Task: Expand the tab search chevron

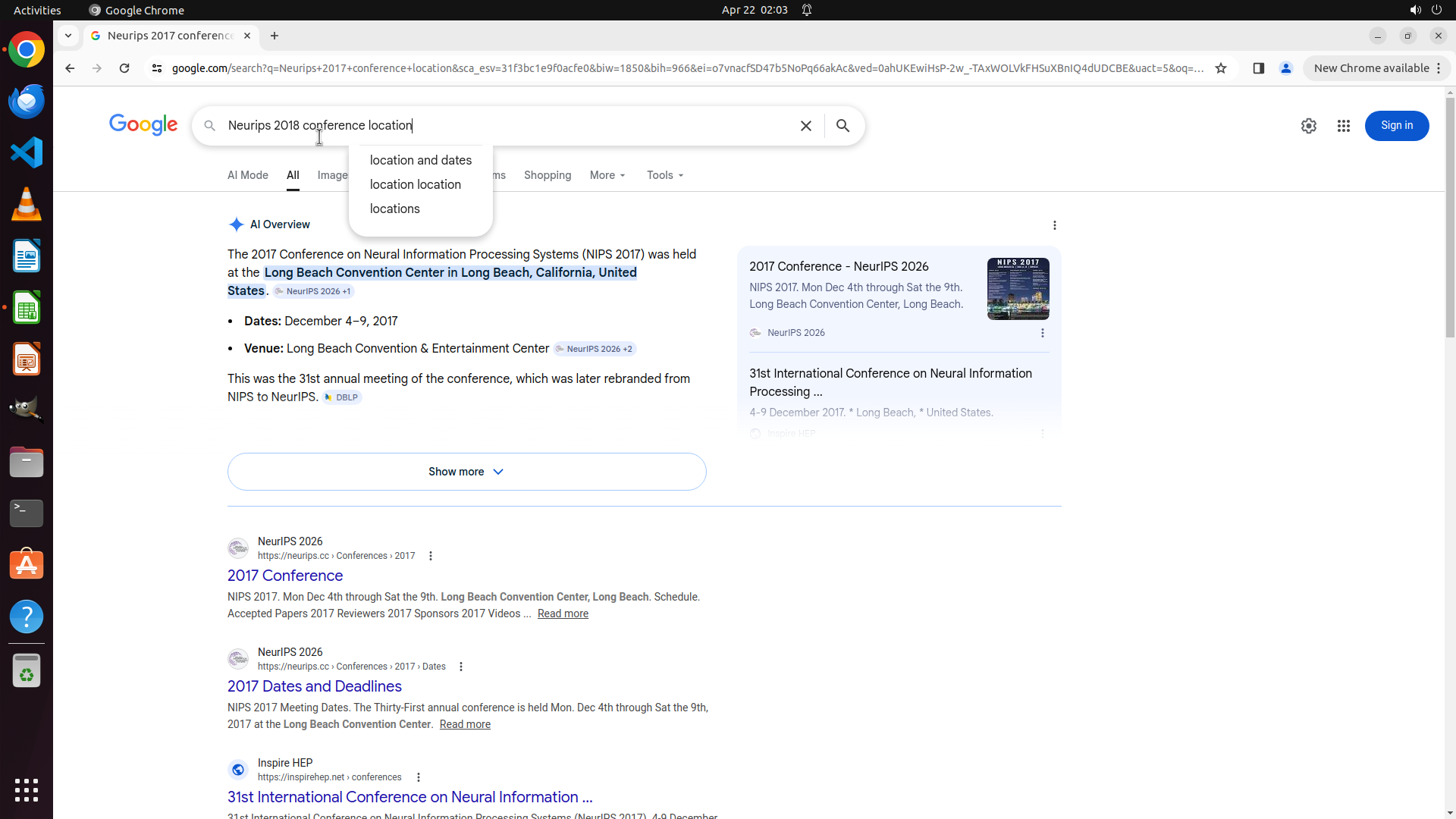Action: click(x=68, y=36)
